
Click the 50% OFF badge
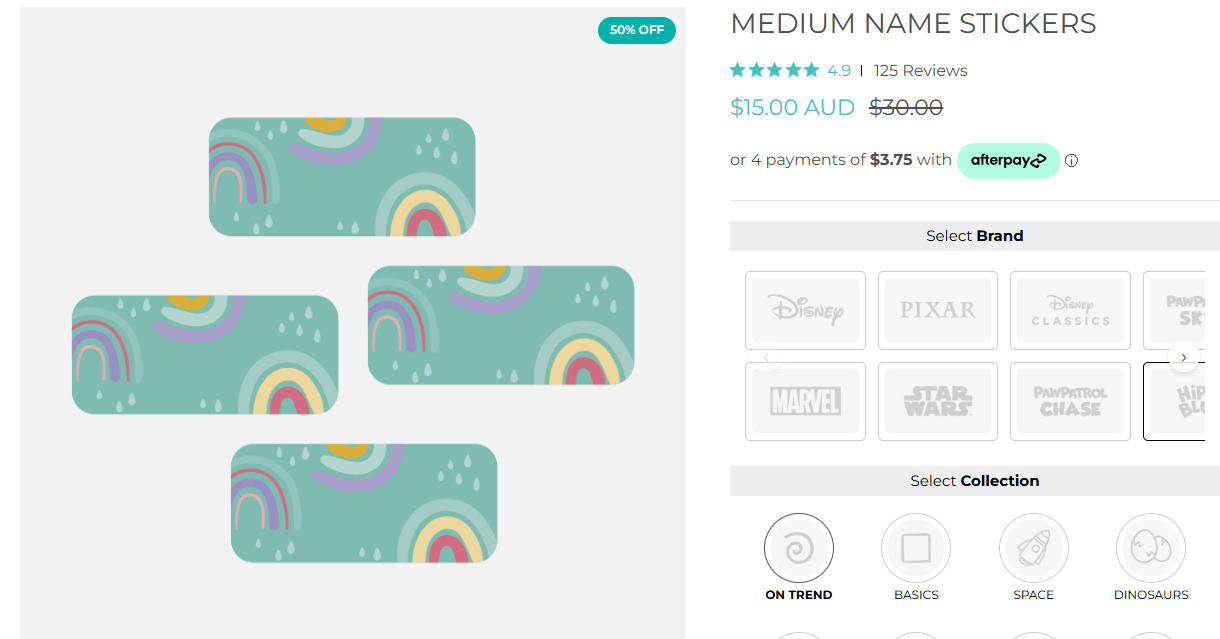637,30
